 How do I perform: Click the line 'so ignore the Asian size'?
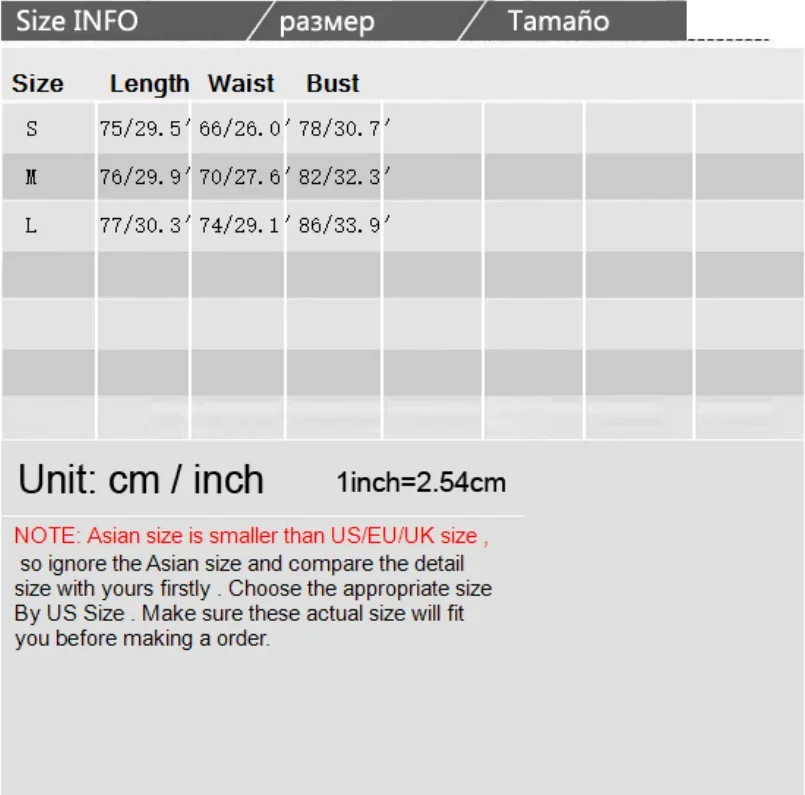[242, 564]
